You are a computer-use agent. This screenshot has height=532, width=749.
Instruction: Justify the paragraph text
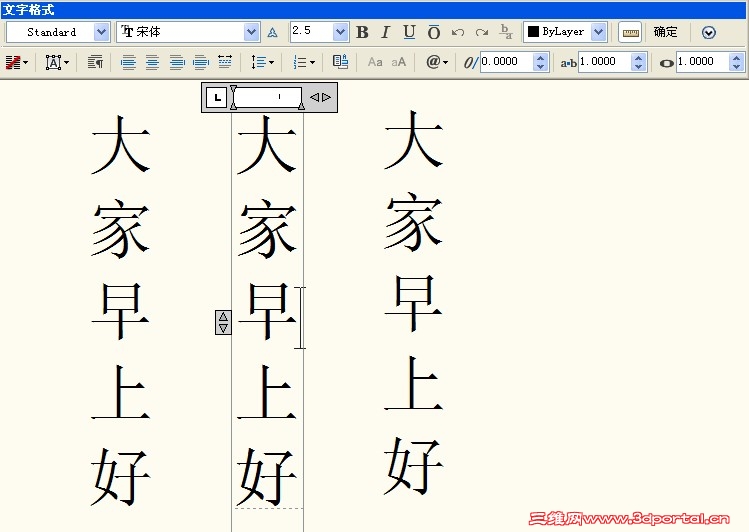click(201, 62)
